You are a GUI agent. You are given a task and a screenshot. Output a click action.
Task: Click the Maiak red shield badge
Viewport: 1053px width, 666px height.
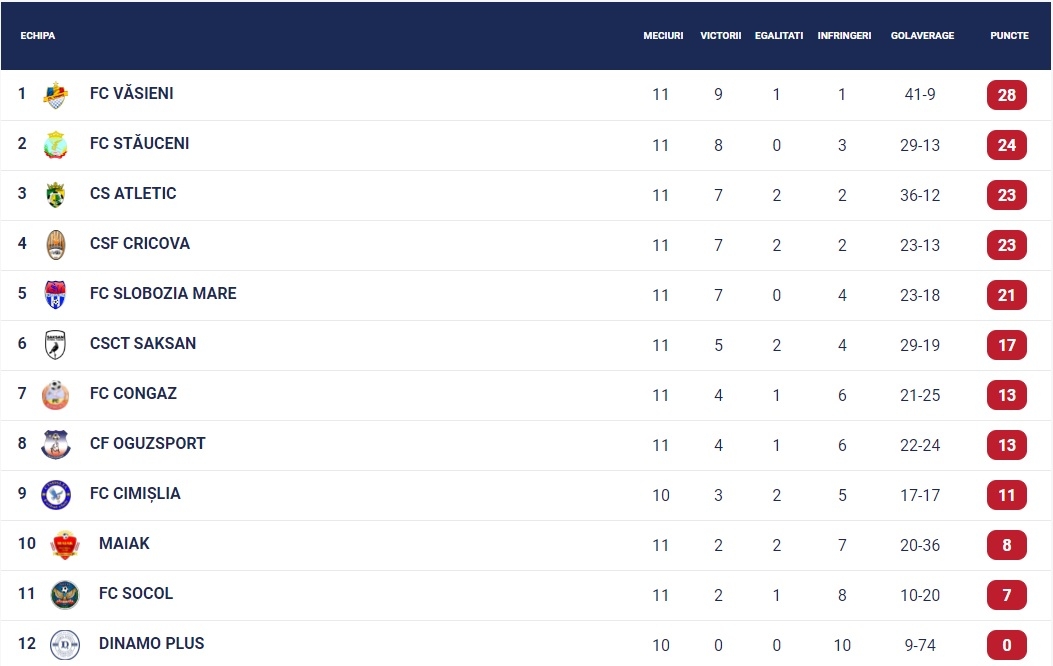tap(65, 544)
